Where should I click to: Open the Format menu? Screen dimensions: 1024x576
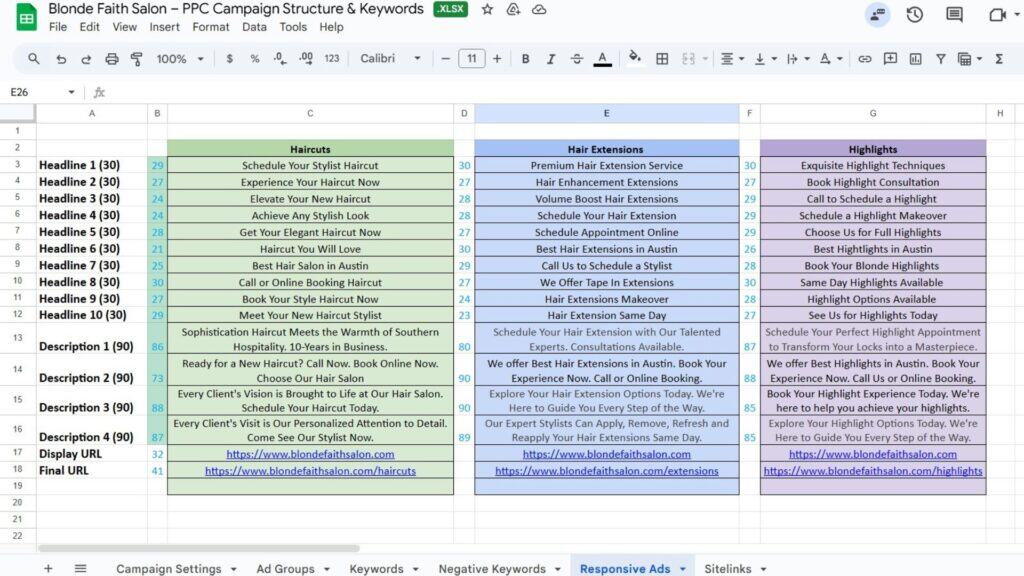pos(210,27)
